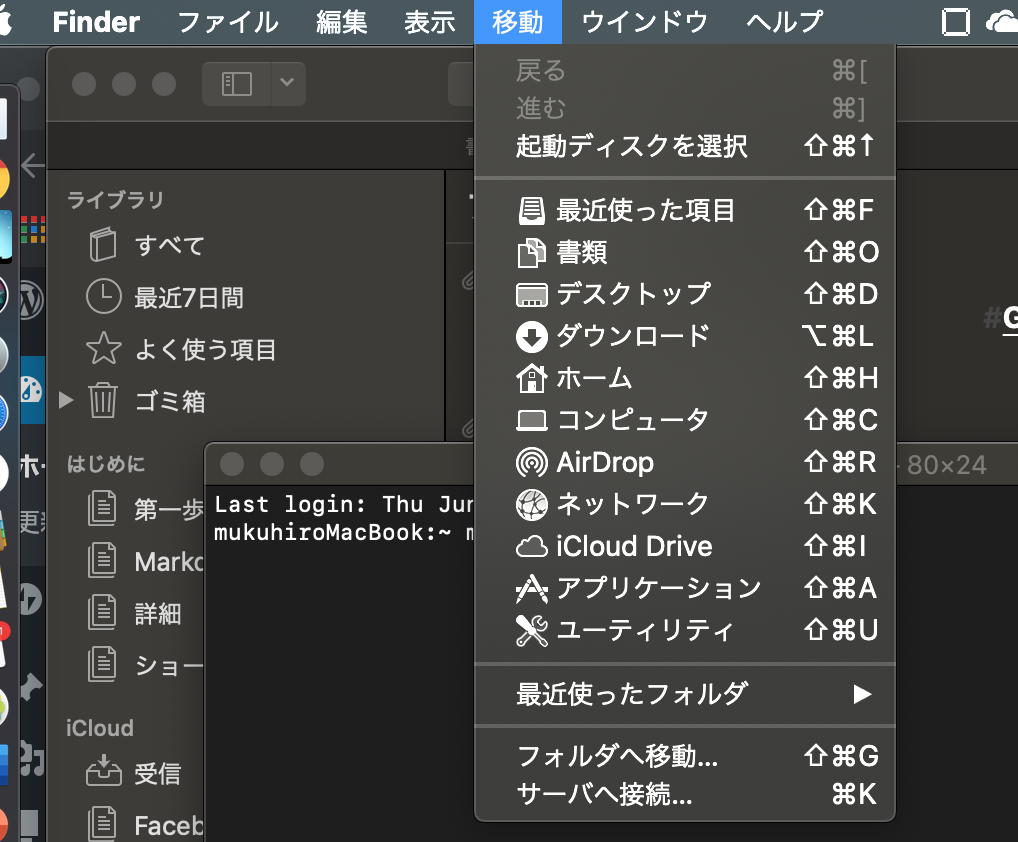Click the Faceb note document icon

coord(102,823)
